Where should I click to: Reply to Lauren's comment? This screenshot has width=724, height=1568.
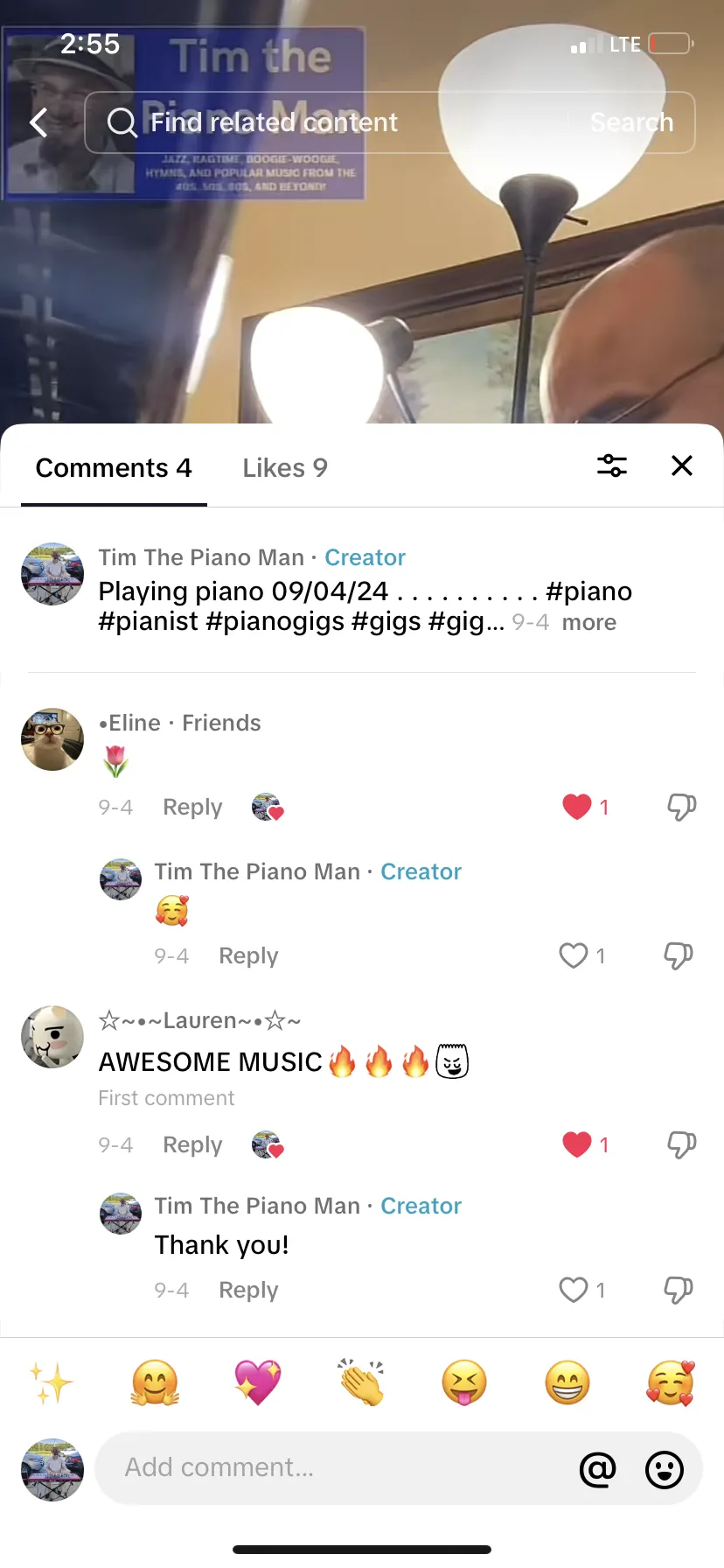tap(192, 1144)
